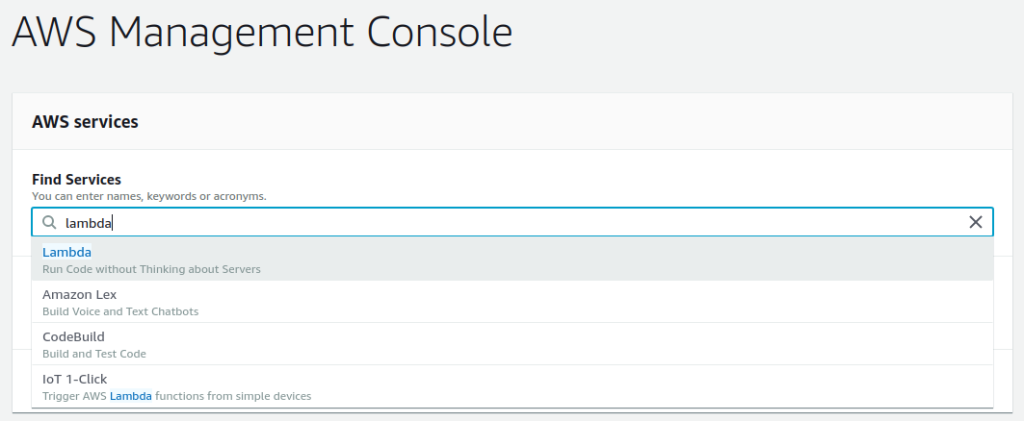1024x421 pixels.
Task: Open the CodeBuild suggestion
Action: coord(73,337)
